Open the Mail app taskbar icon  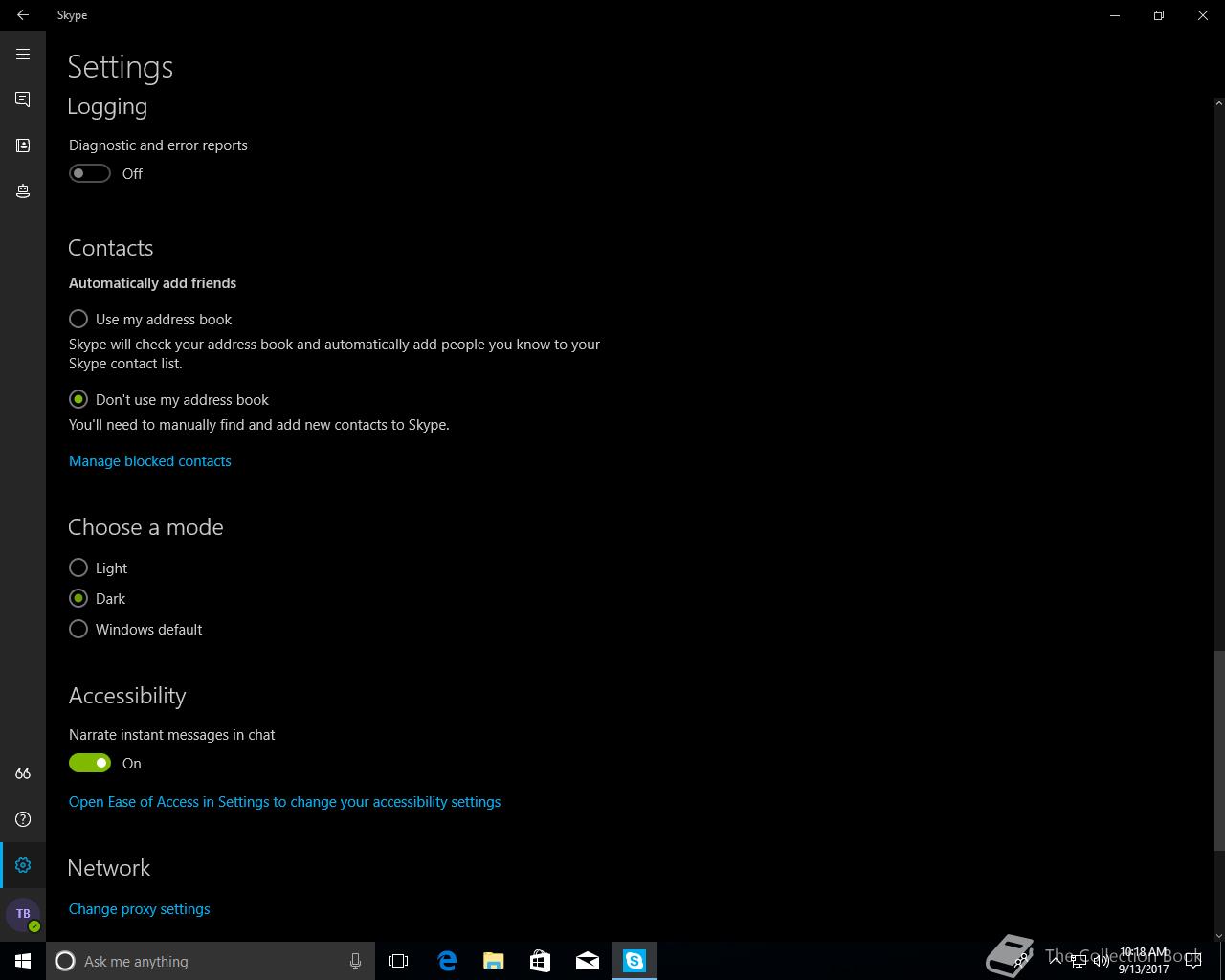pos(588,961)
